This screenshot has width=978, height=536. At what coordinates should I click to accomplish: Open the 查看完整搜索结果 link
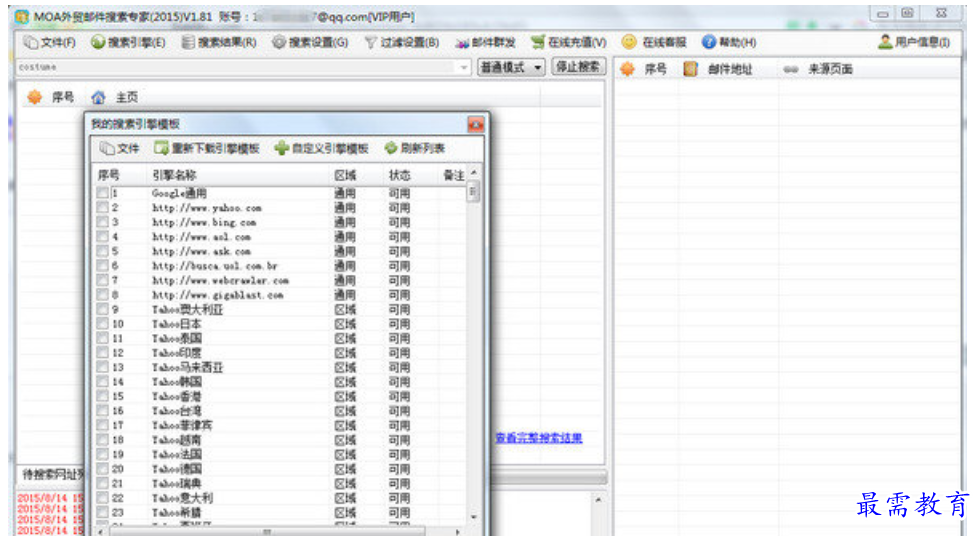click(539, 438)
